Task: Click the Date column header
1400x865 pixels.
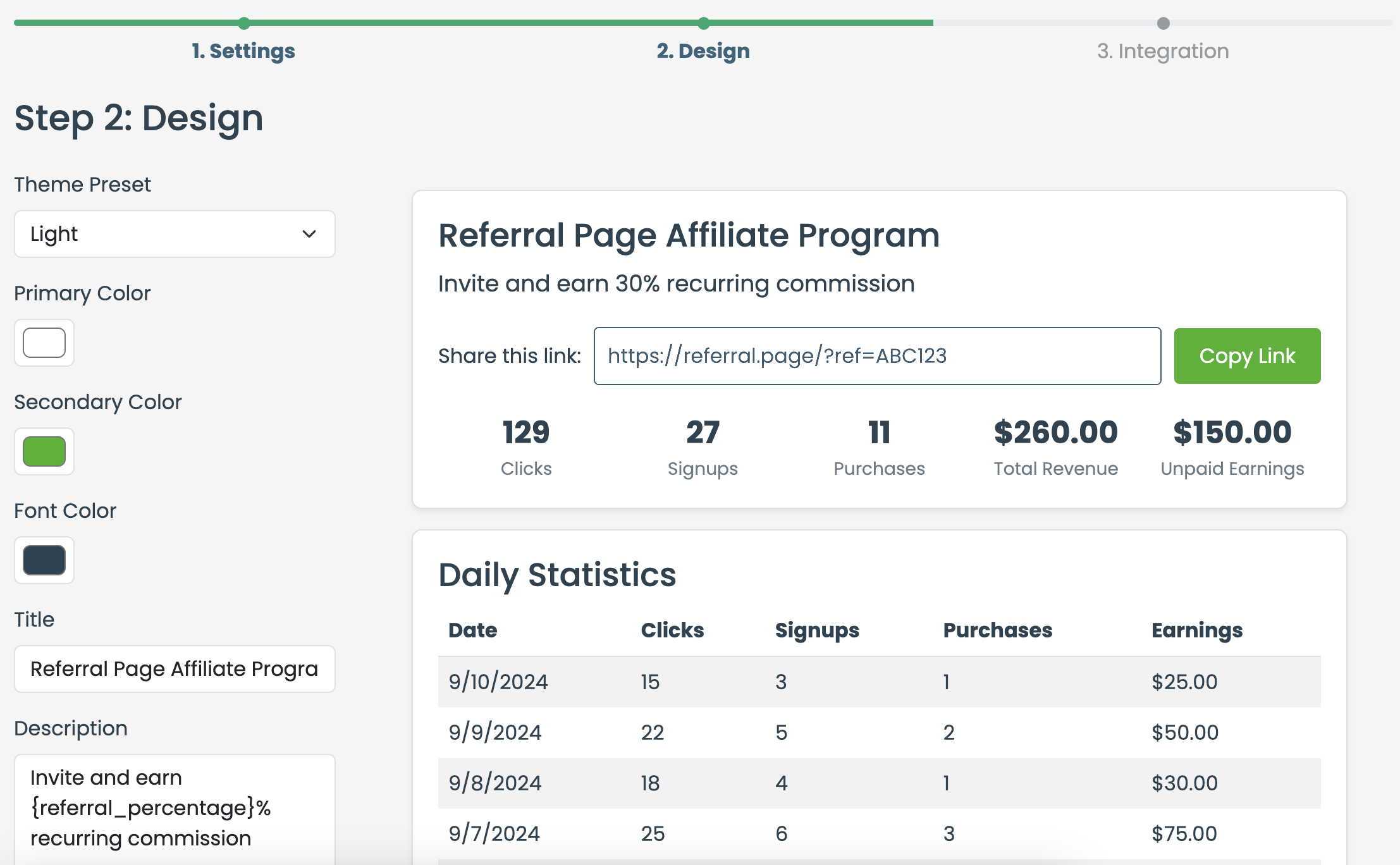Action: pyautogui.click(x=473, y=630)
